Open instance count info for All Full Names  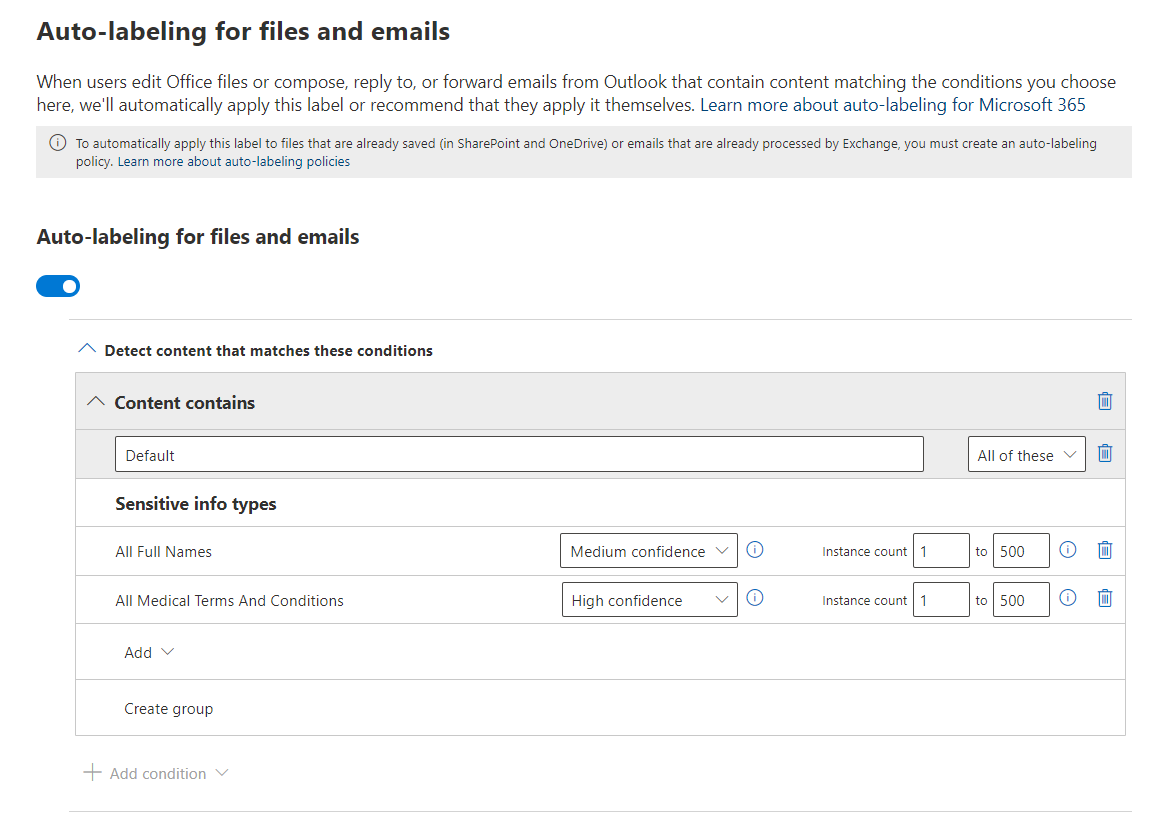point(1067,550)
